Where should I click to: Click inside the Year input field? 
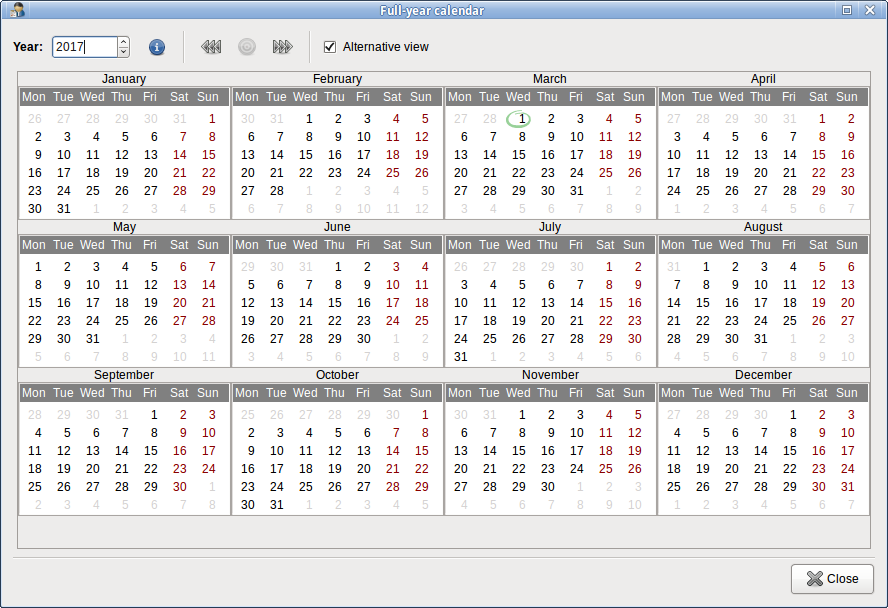coord(84,47)
